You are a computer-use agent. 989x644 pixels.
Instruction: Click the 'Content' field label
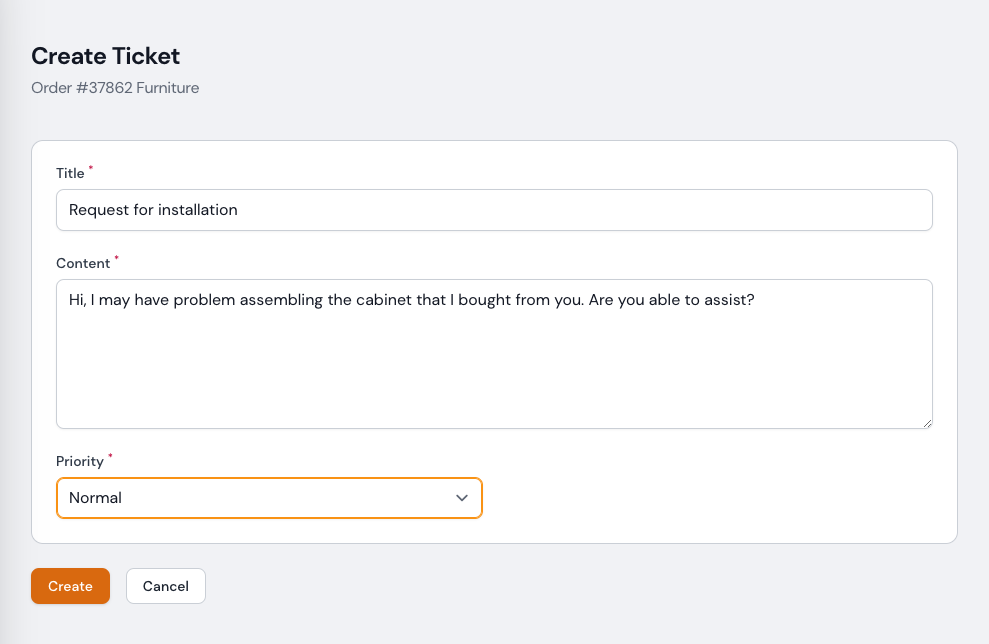pos(83,263)
